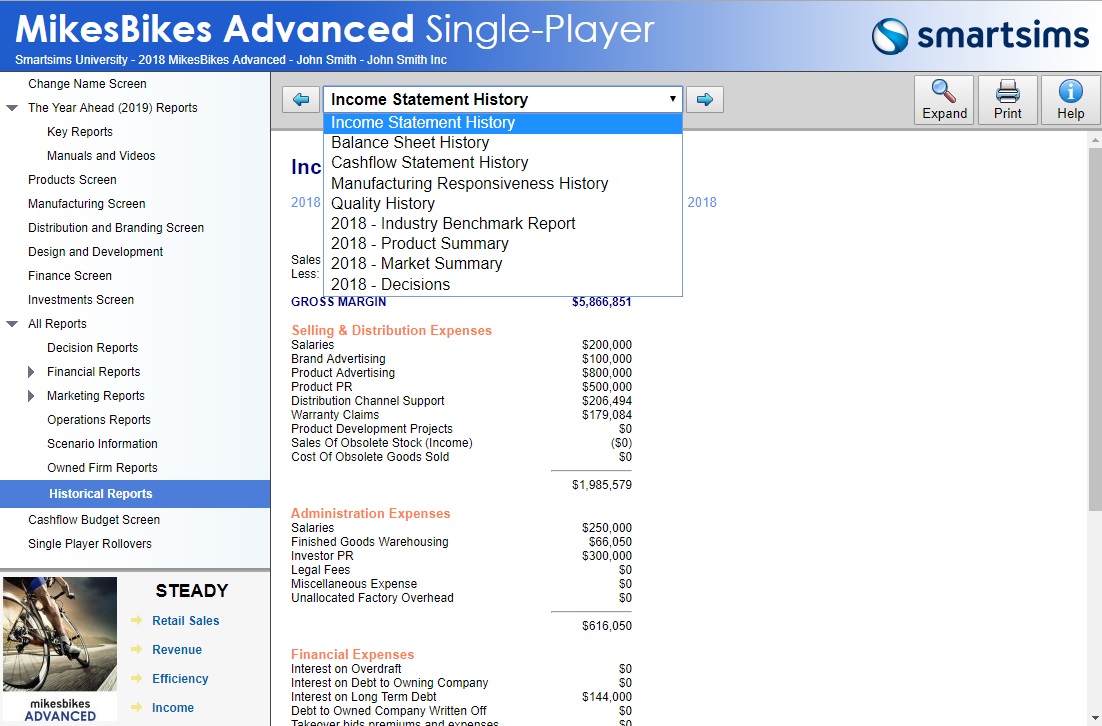Click the cyclist MikesBikes Advanced thumbnail

point(60,648)
